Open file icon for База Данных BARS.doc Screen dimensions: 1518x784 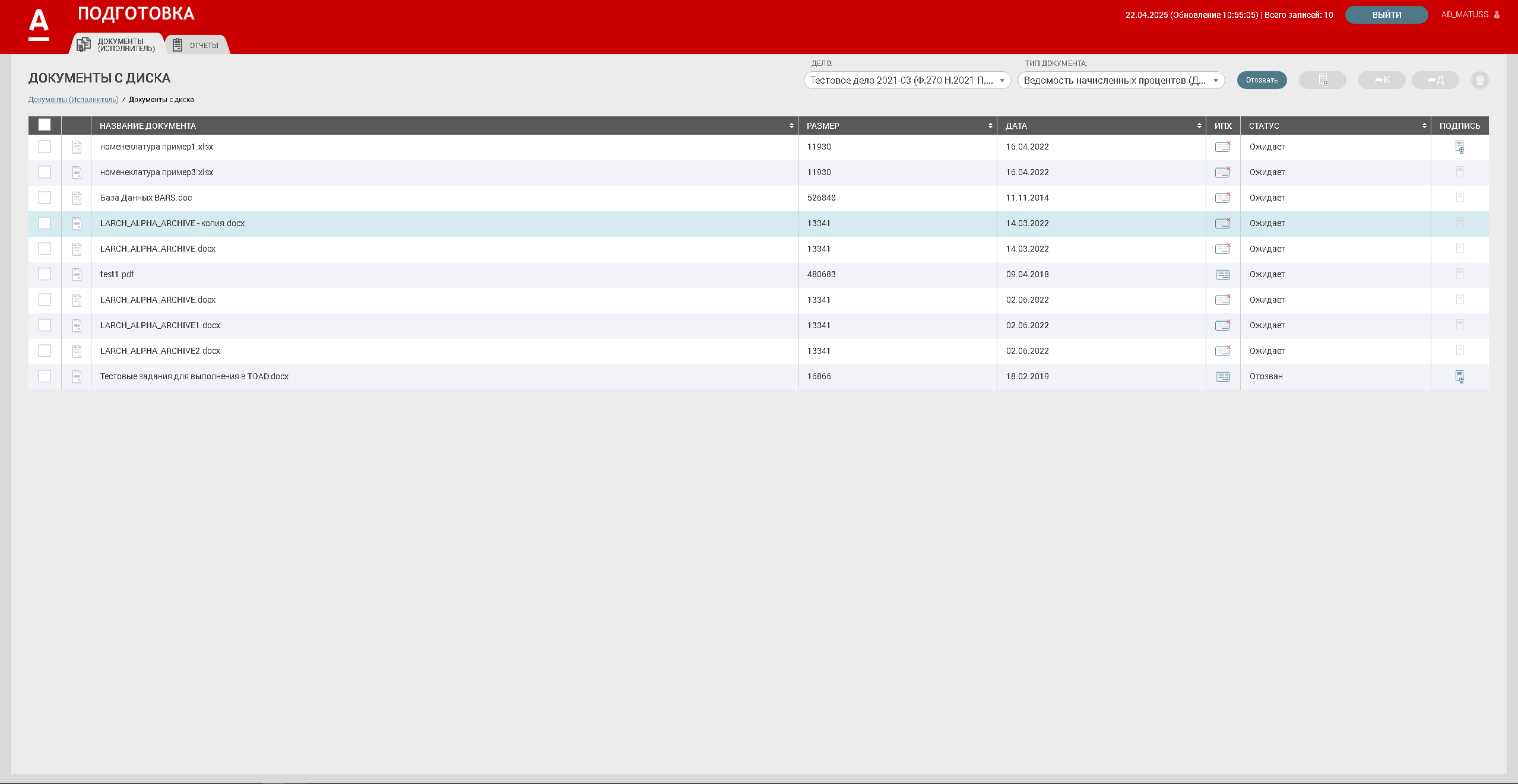click(77, 198)
